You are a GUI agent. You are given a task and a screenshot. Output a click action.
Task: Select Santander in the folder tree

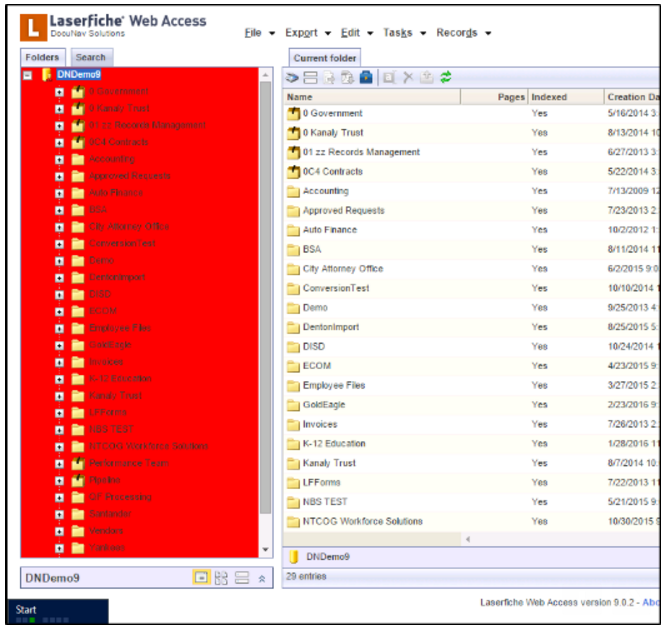[x=110, y=514]
